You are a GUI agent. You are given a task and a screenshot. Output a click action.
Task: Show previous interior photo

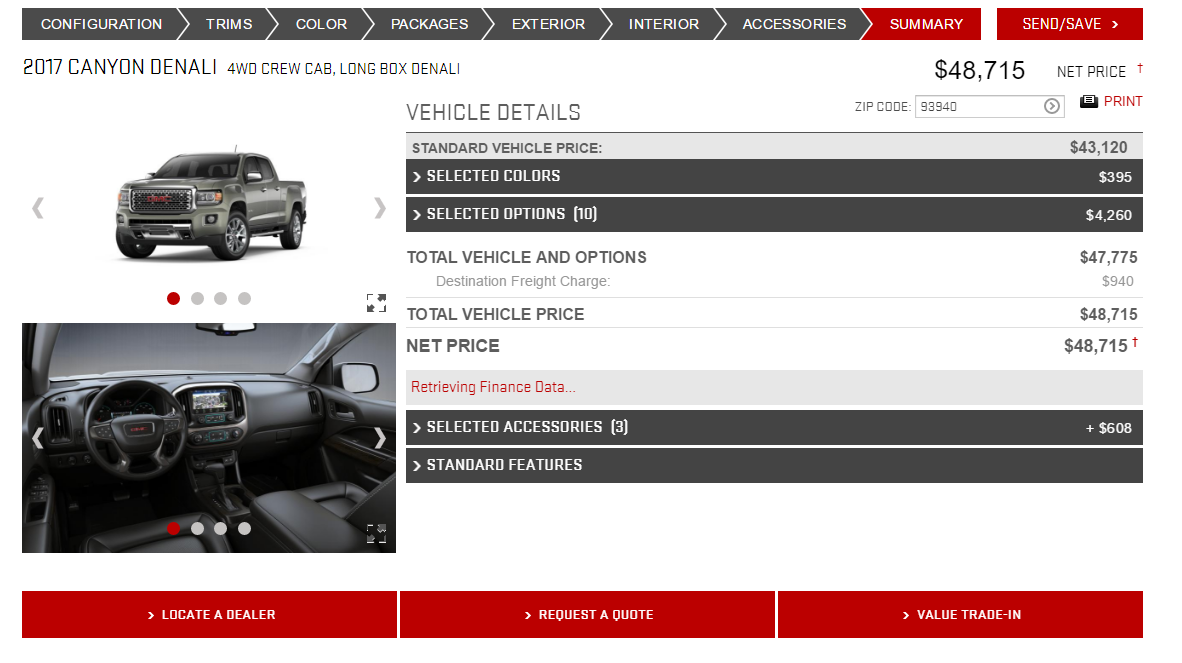click(38, 438)
